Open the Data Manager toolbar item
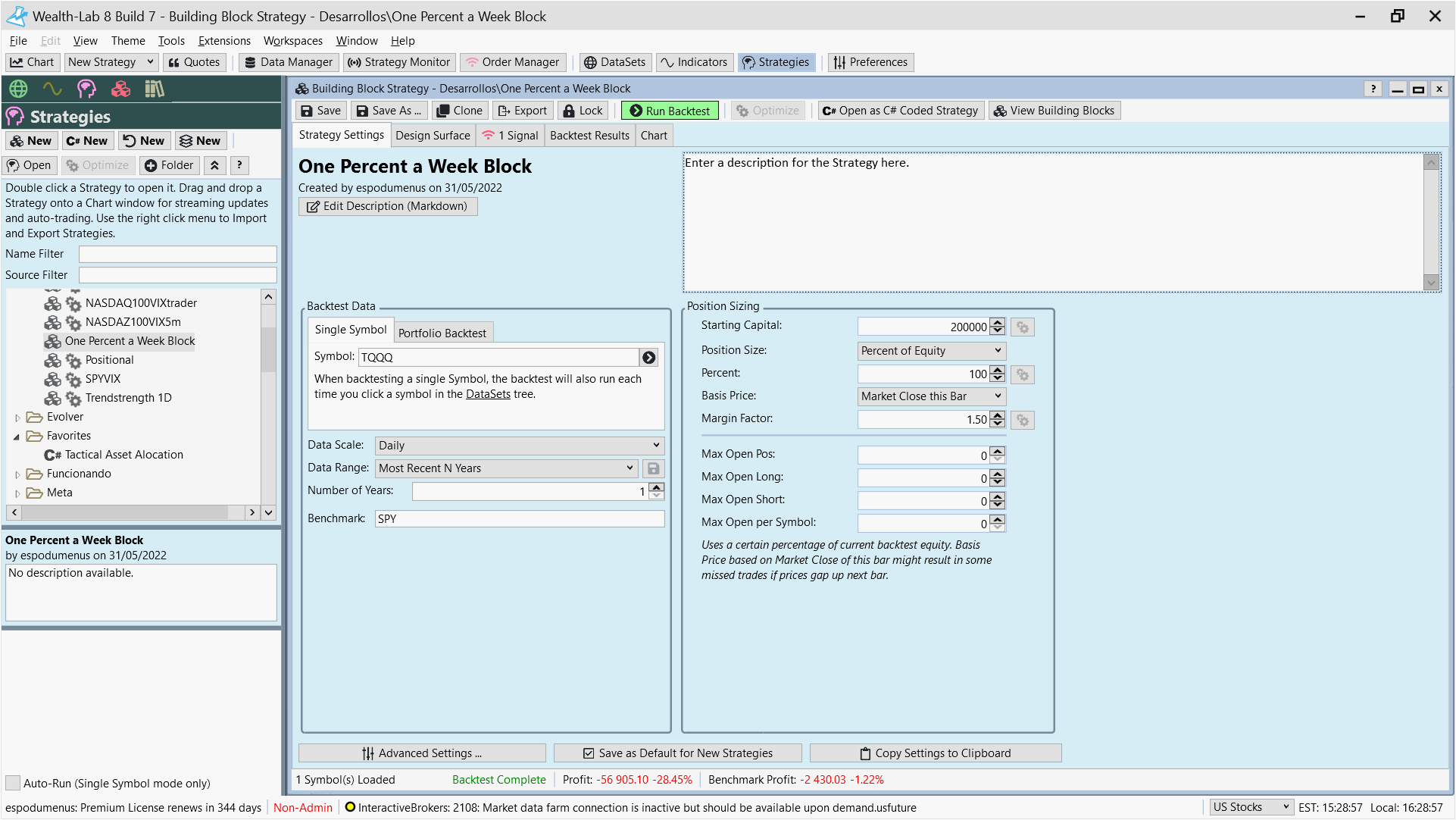Screen dimensions: 1456x820 click(x=289, y=62)
